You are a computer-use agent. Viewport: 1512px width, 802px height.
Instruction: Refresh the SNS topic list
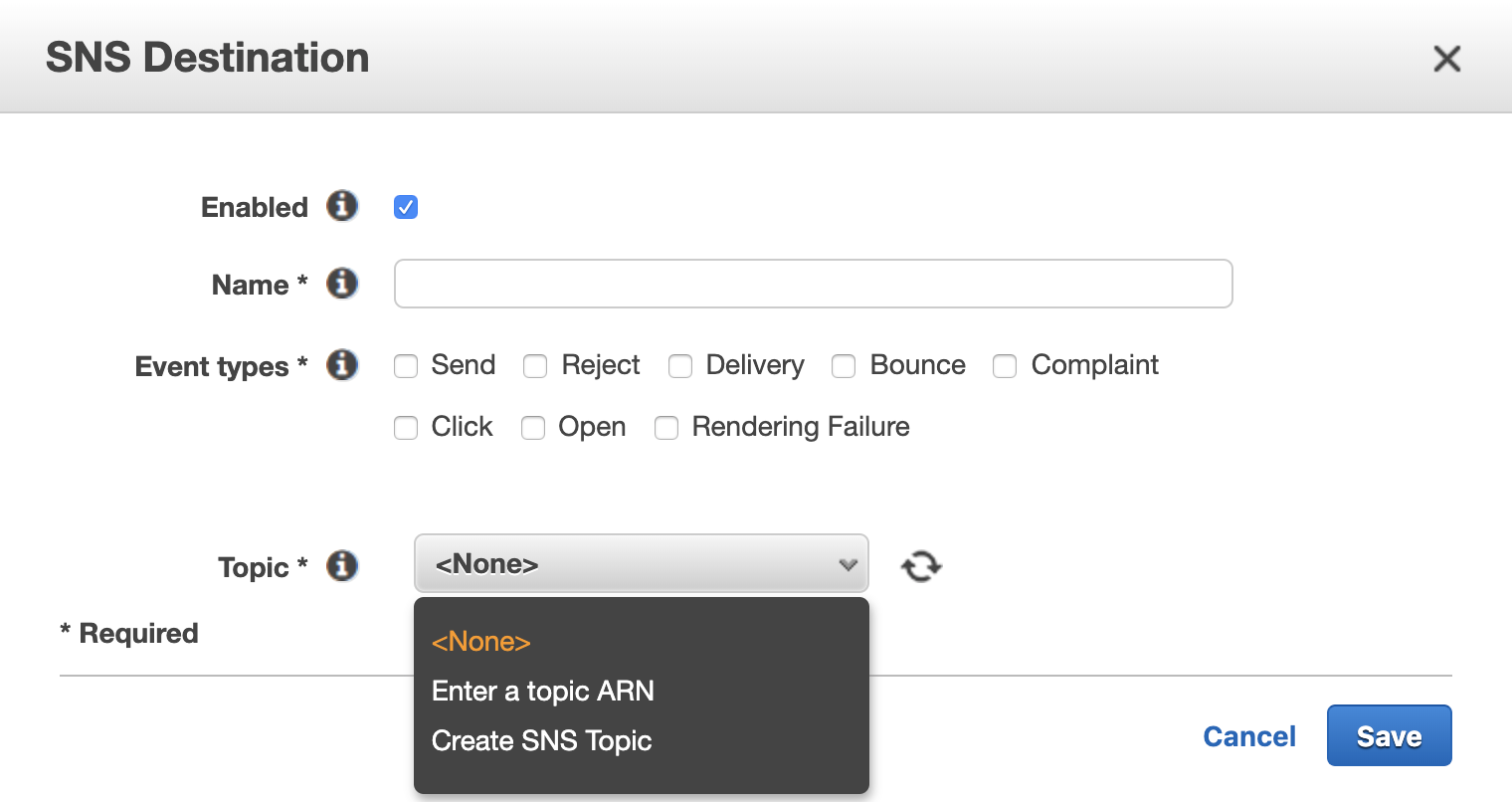click(x=921, y=566)
